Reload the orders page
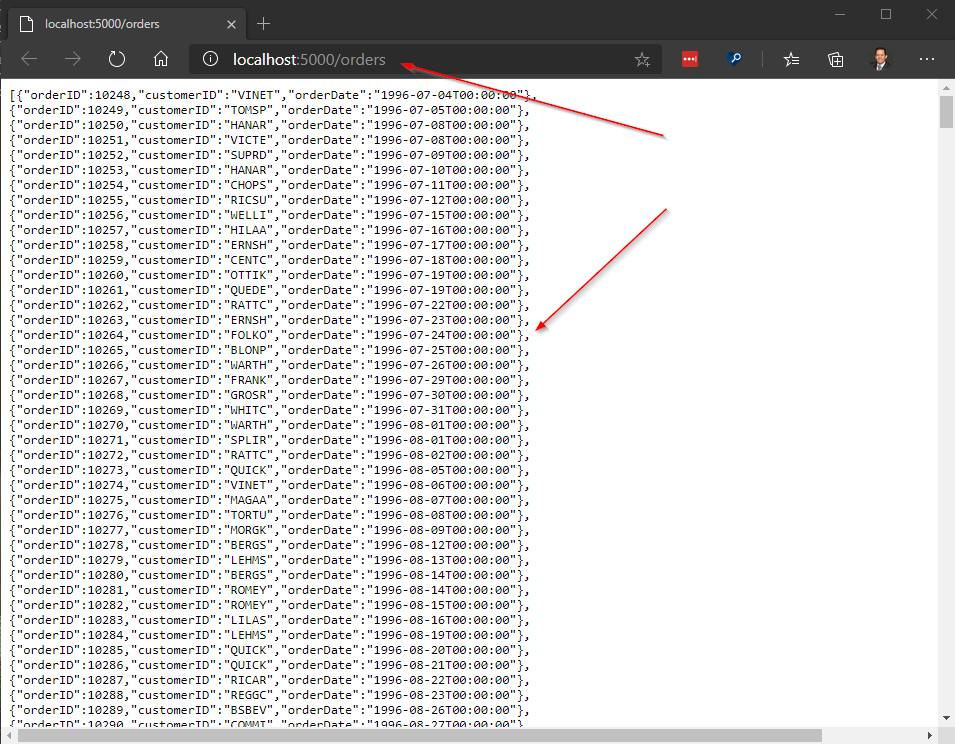This screenshot has width=955, height=744. pyautogui.click(x=117, y=59)
